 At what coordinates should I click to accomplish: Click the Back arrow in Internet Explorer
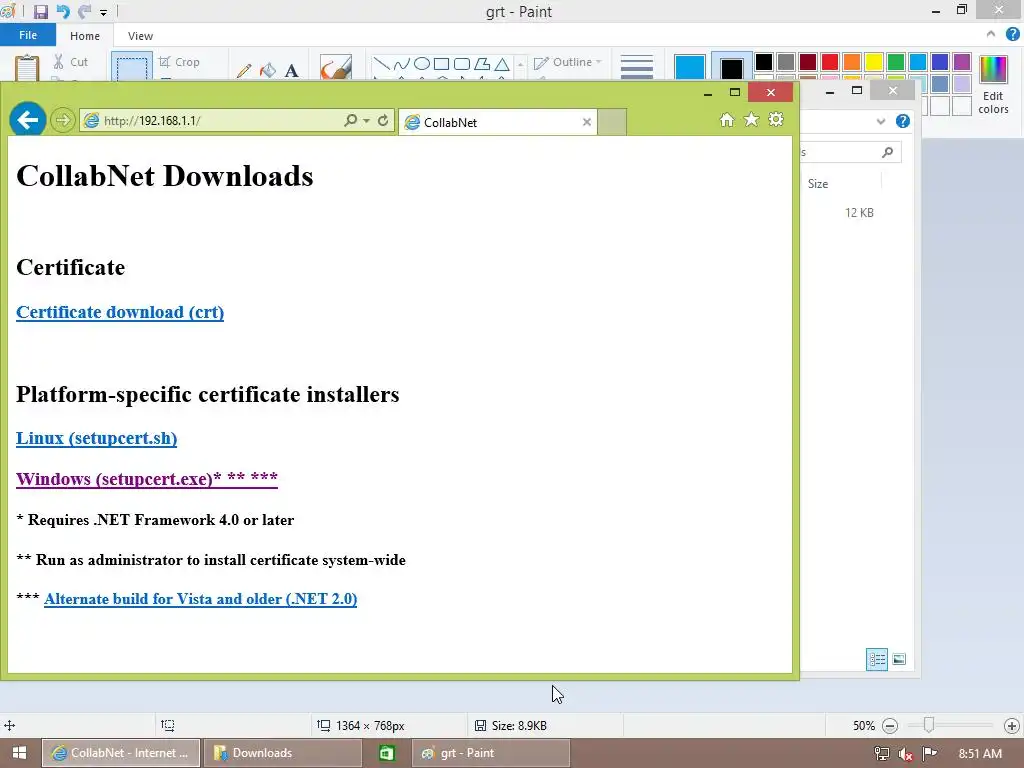pos(27,120)
